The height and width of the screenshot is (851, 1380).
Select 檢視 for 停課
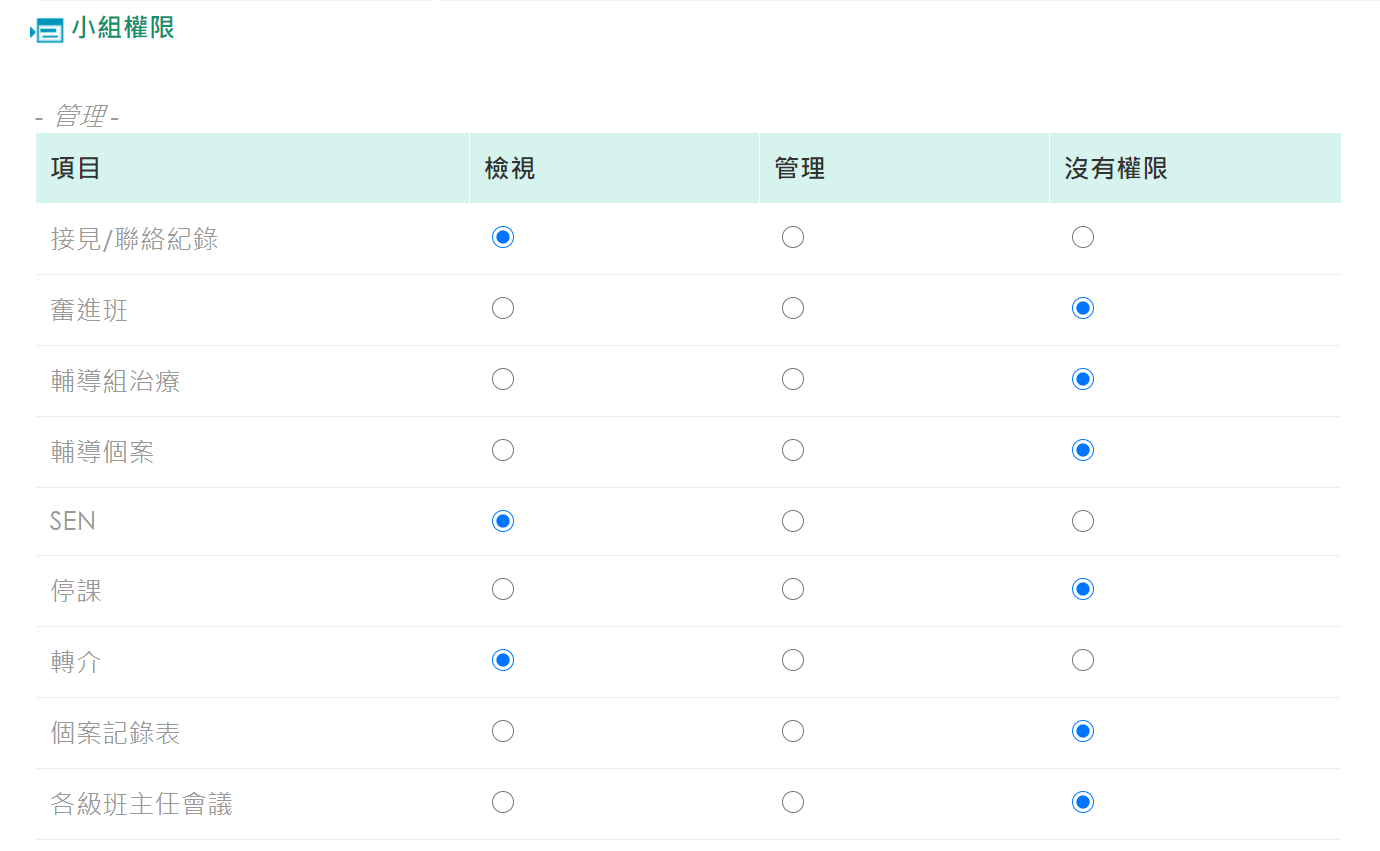pos(503,589)
